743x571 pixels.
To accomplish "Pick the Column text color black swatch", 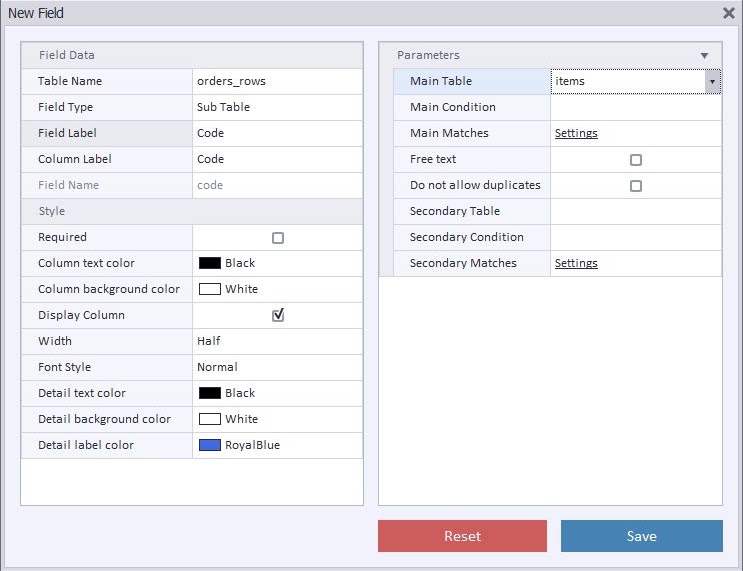I will 209,263.
